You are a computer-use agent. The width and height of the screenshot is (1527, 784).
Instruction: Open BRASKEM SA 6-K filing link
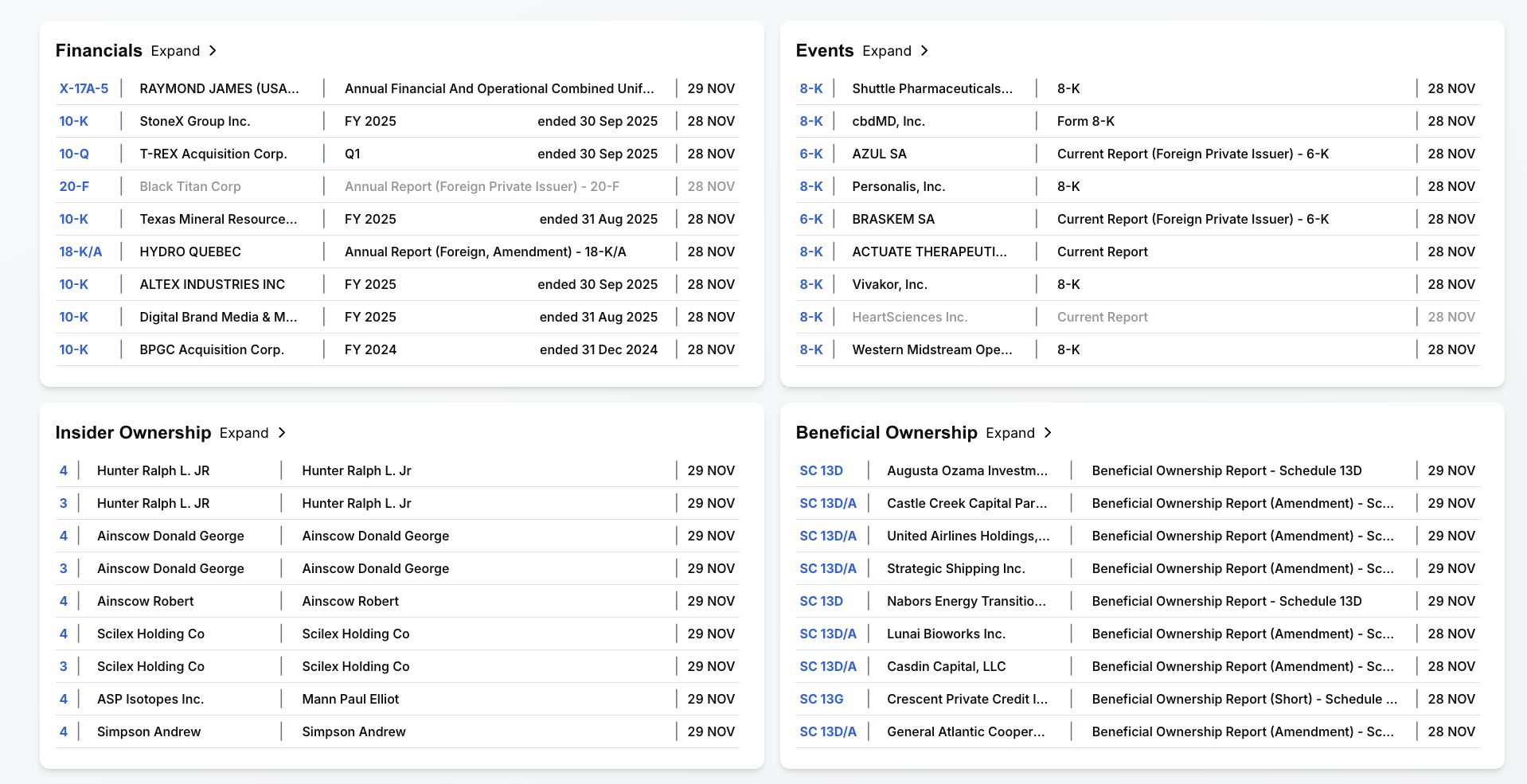[811, 219]
